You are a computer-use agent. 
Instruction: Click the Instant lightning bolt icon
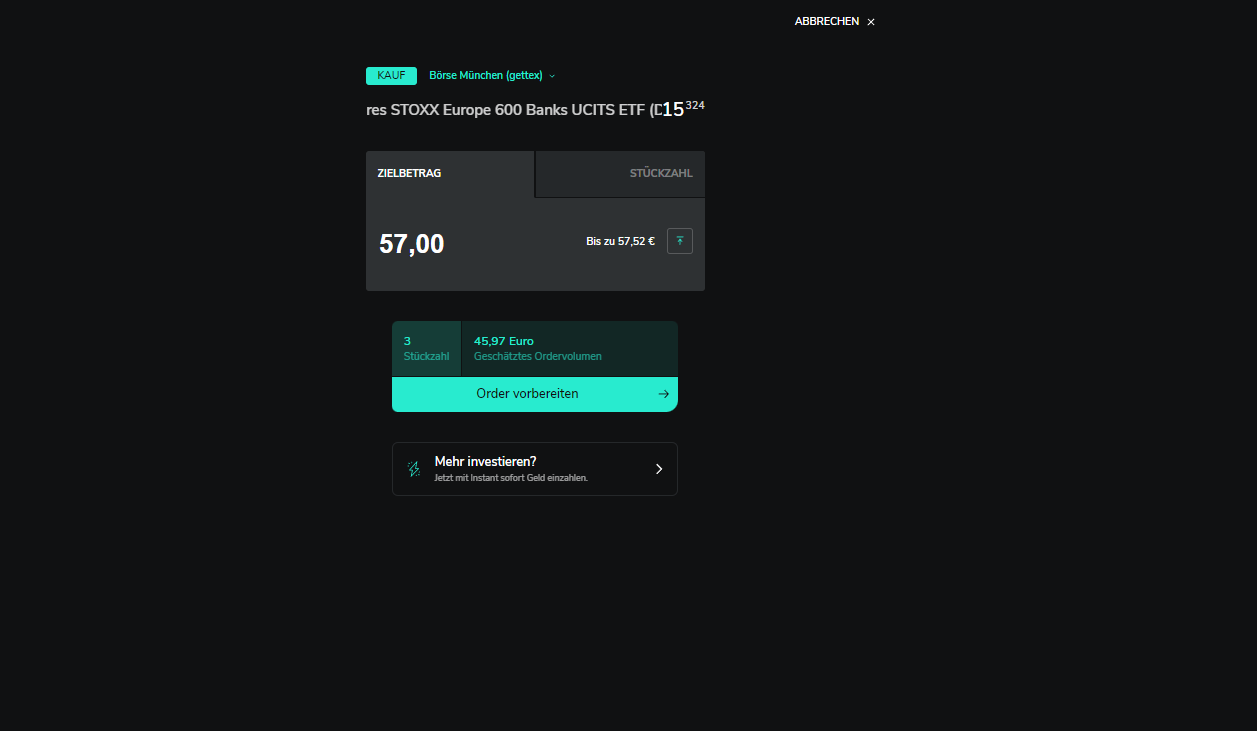pos(414,469)
